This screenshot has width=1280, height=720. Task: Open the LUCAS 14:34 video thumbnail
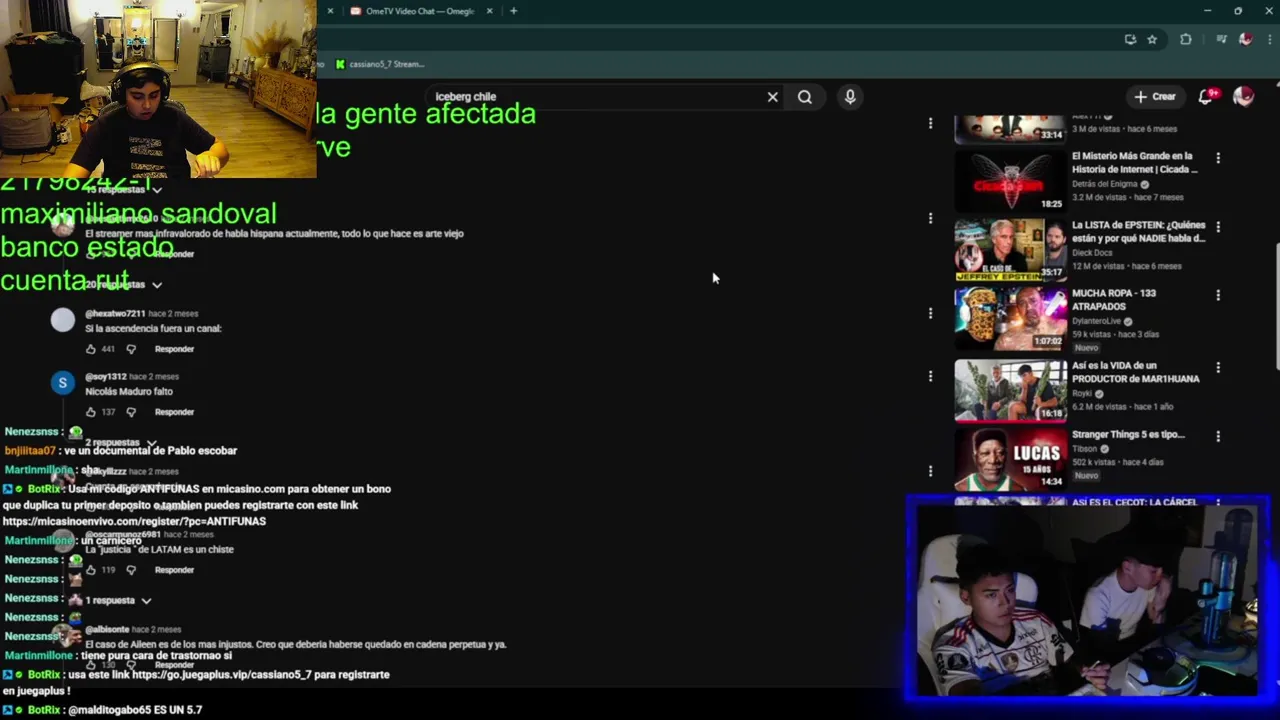click(x=1010, y=458)
